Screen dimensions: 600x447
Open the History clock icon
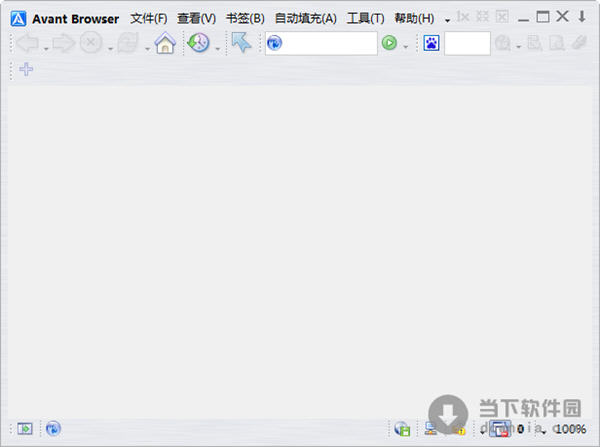[x=197, y=43]
